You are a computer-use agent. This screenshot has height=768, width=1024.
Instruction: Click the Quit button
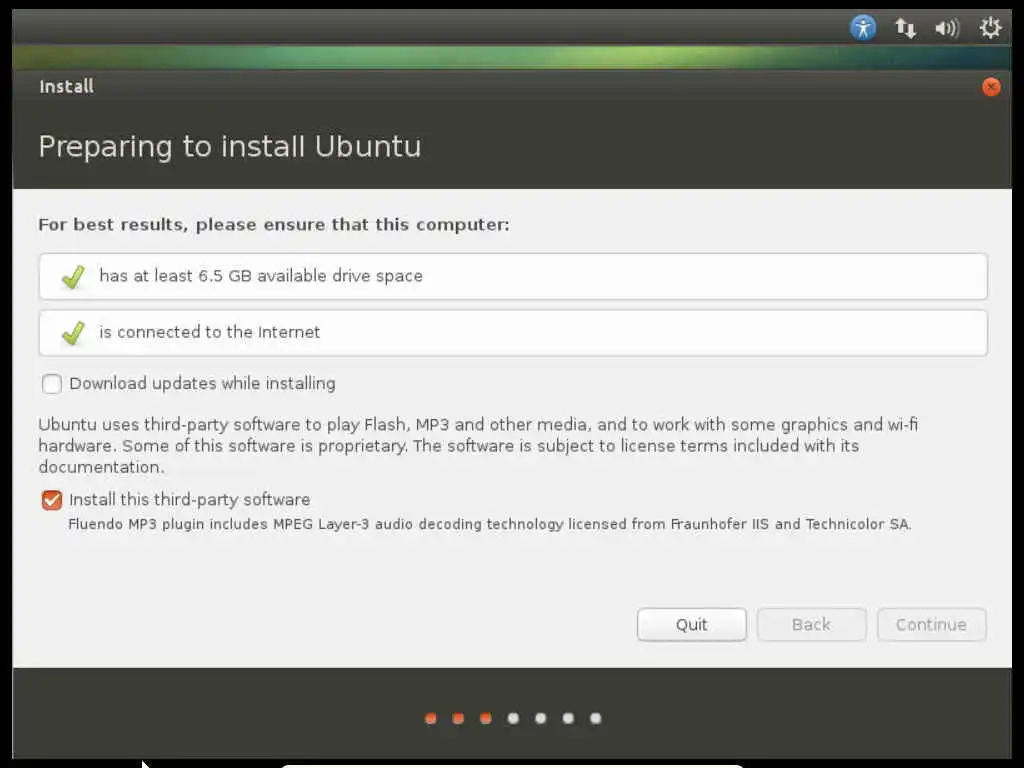pyautogui.click(x=692, y=625)
